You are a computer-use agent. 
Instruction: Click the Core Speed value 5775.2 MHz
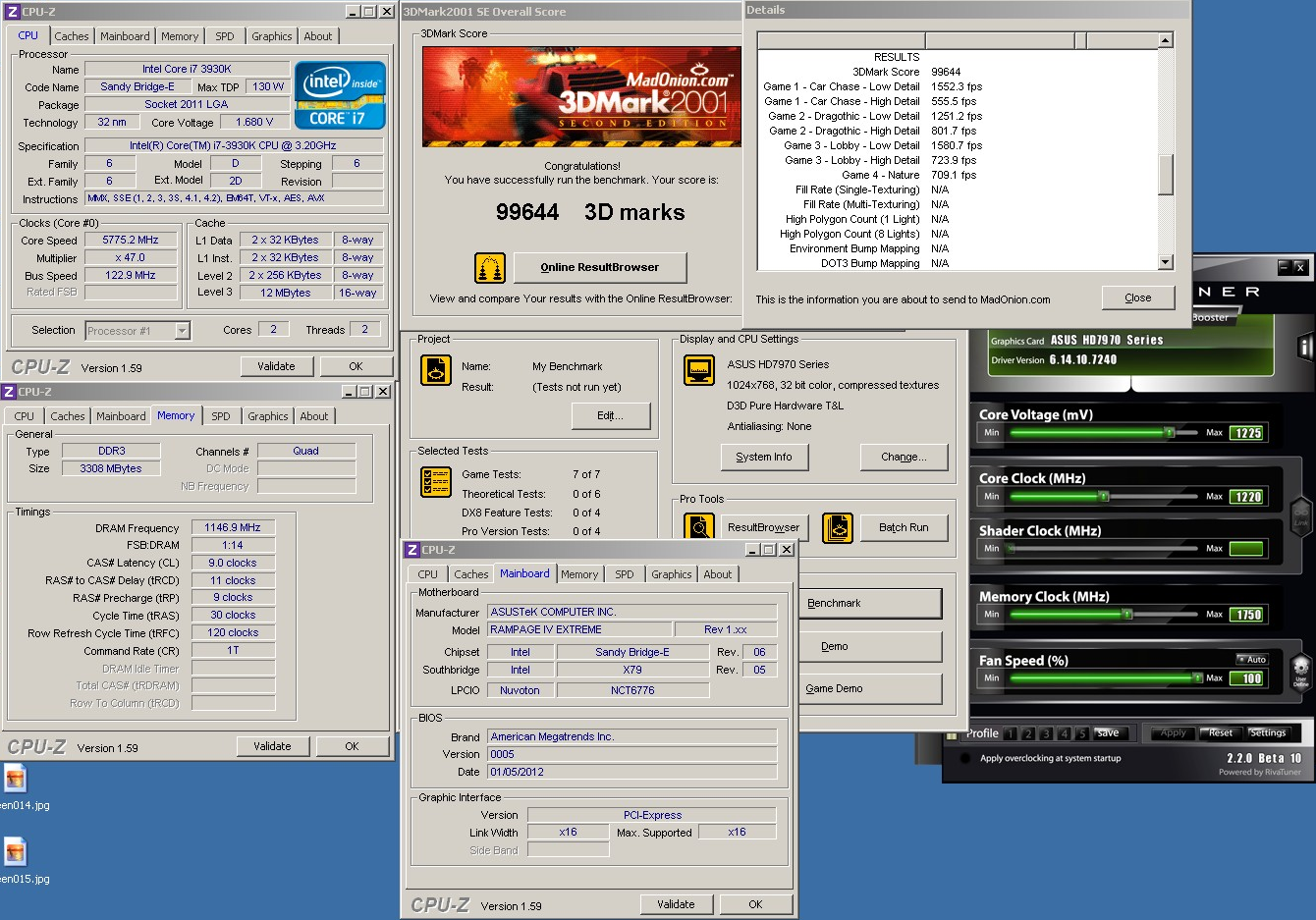point(131,240)
